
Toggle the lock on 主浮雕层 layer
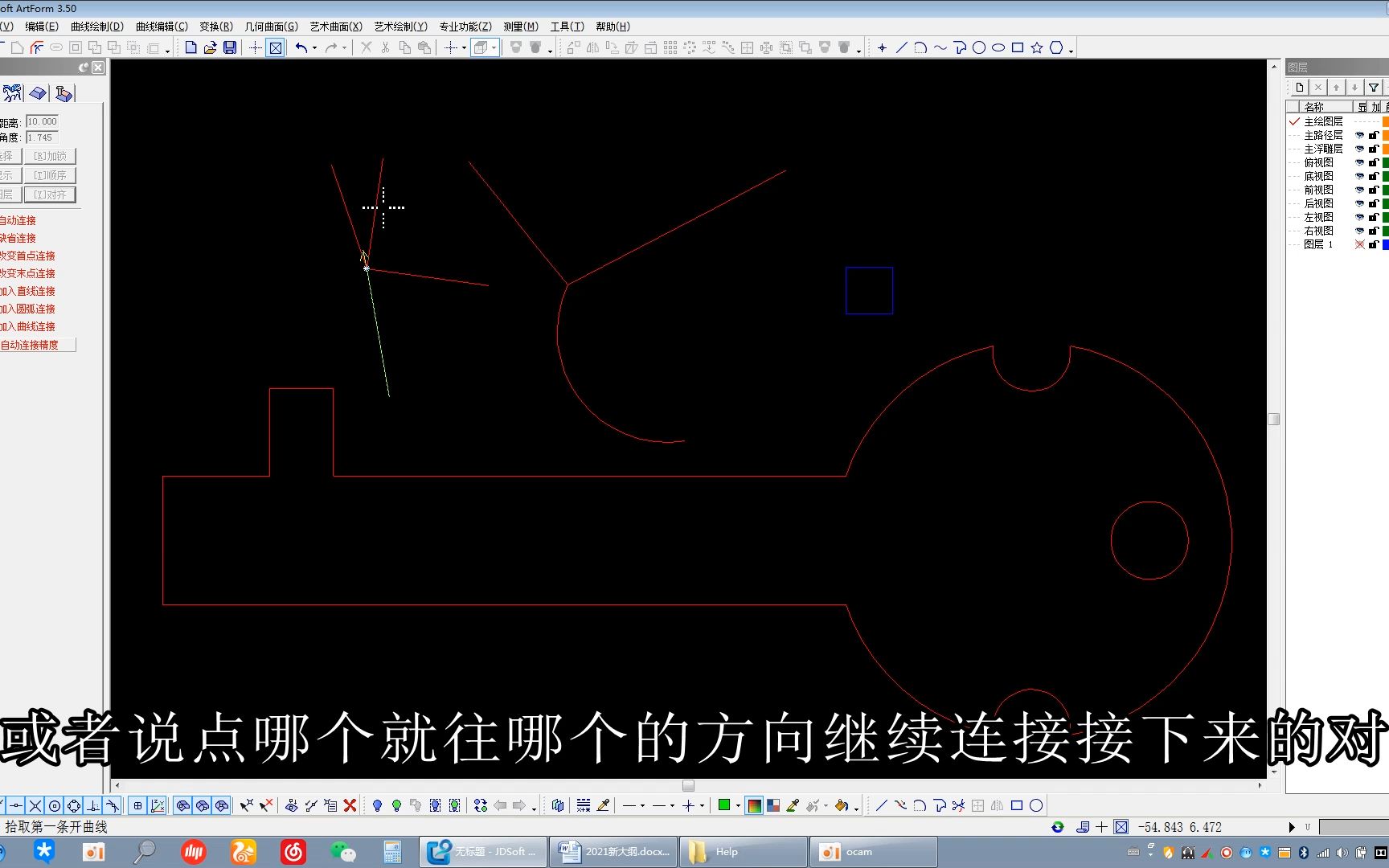[x=1373, y=149]
